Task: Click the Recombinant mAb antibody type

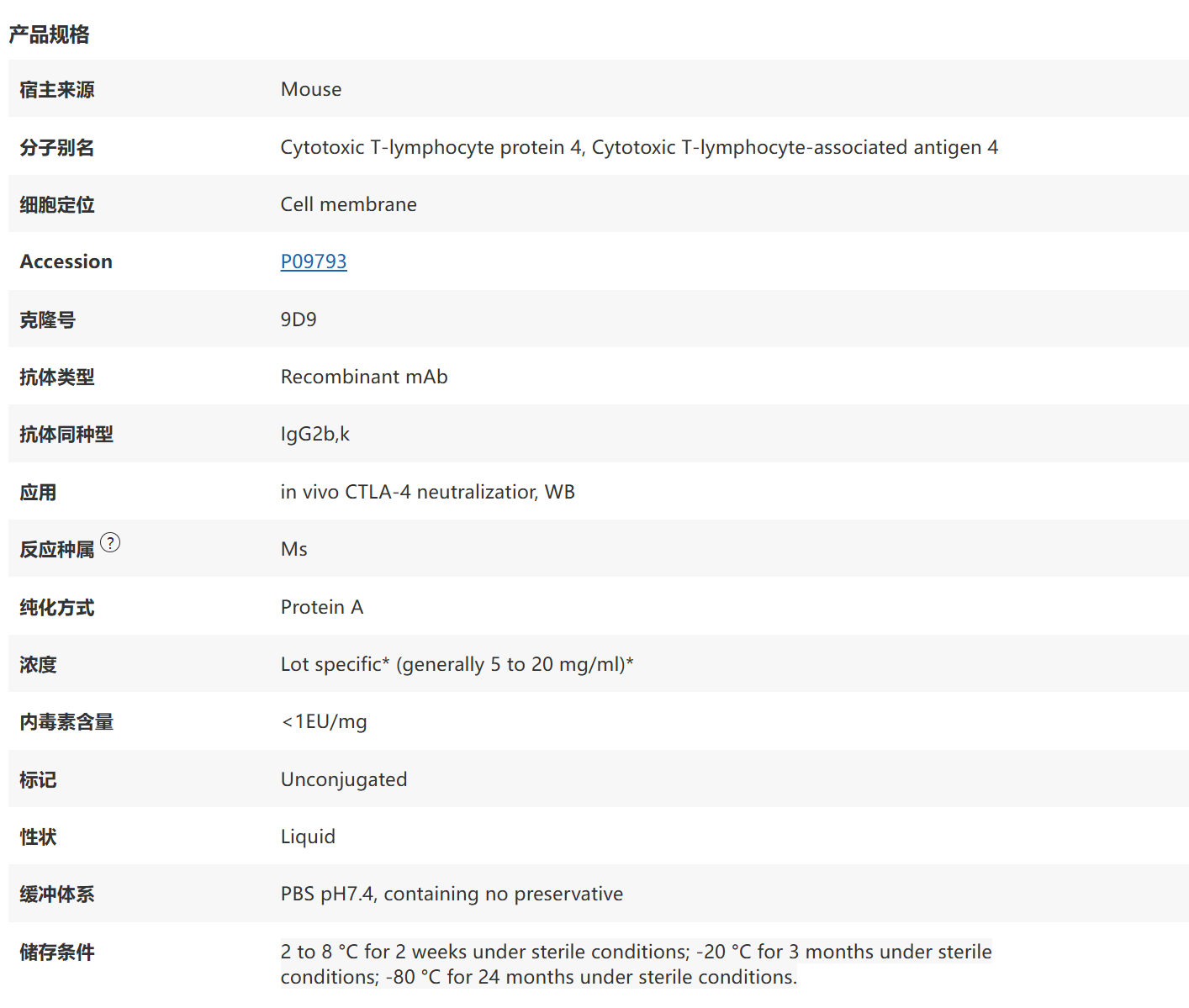Action: [x=364, y=377]
